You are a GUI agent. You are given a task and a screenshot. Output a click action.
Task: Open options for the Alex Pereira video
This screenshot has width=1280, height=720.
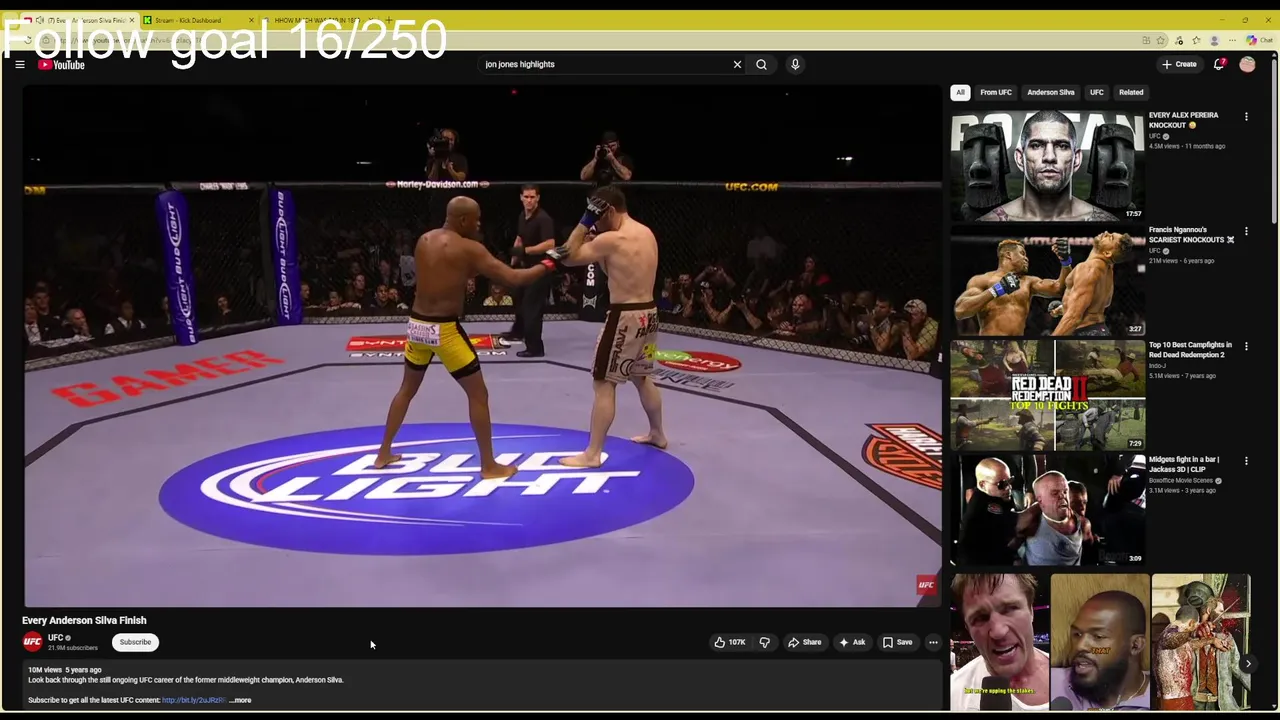(x=1246, y=117)
